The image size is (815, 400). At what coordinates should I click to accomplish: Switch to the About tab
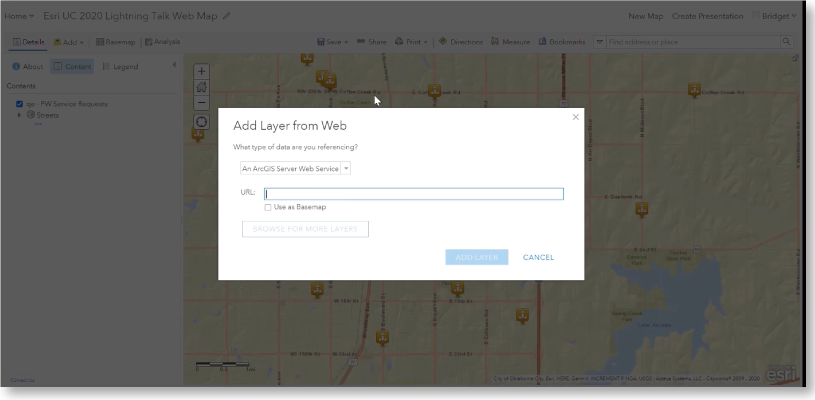click(28, 66)
